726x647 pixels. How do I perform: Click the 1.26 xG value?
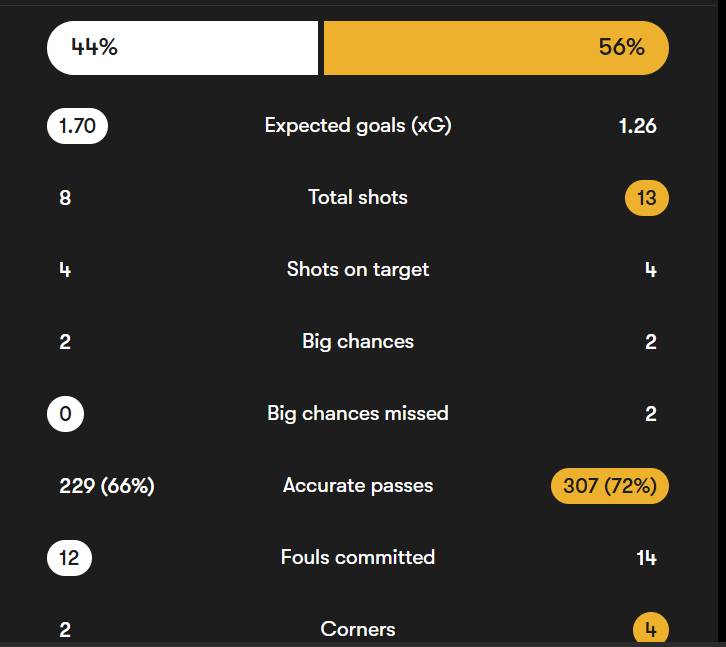(638, 126)
